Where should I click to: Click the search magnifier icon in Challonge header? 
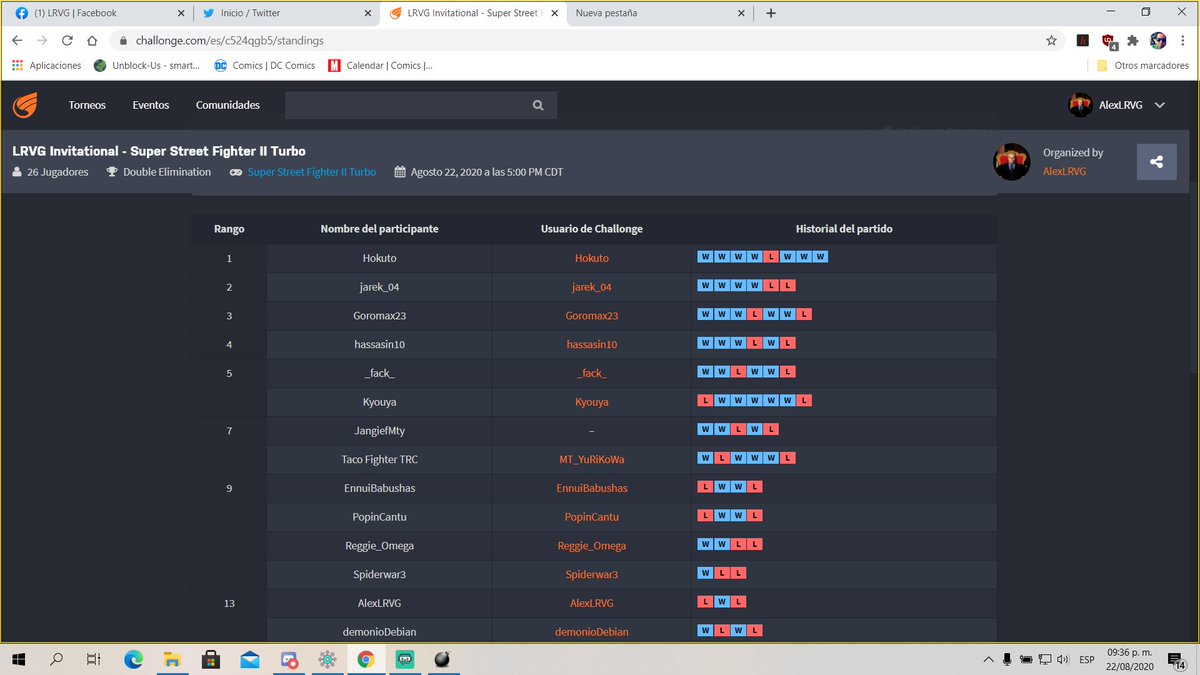(x=538, y=105)
